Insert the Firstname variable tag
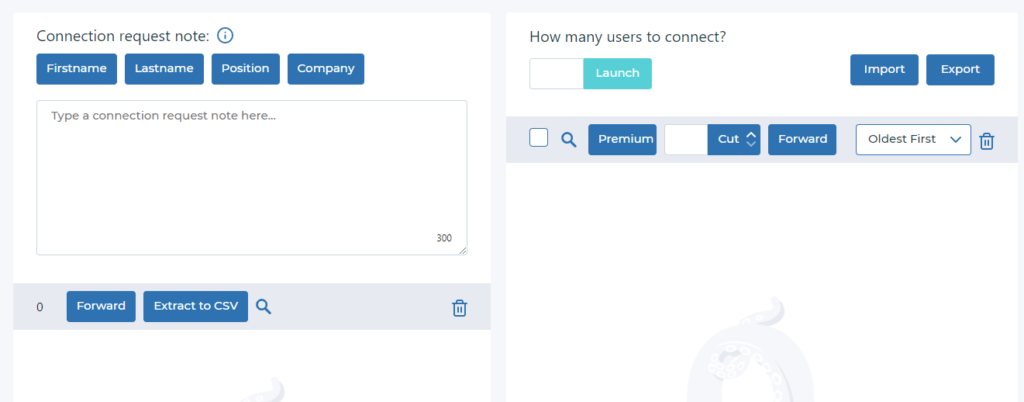The width and height of the screenshot is (1024, 402). (76, 69)
